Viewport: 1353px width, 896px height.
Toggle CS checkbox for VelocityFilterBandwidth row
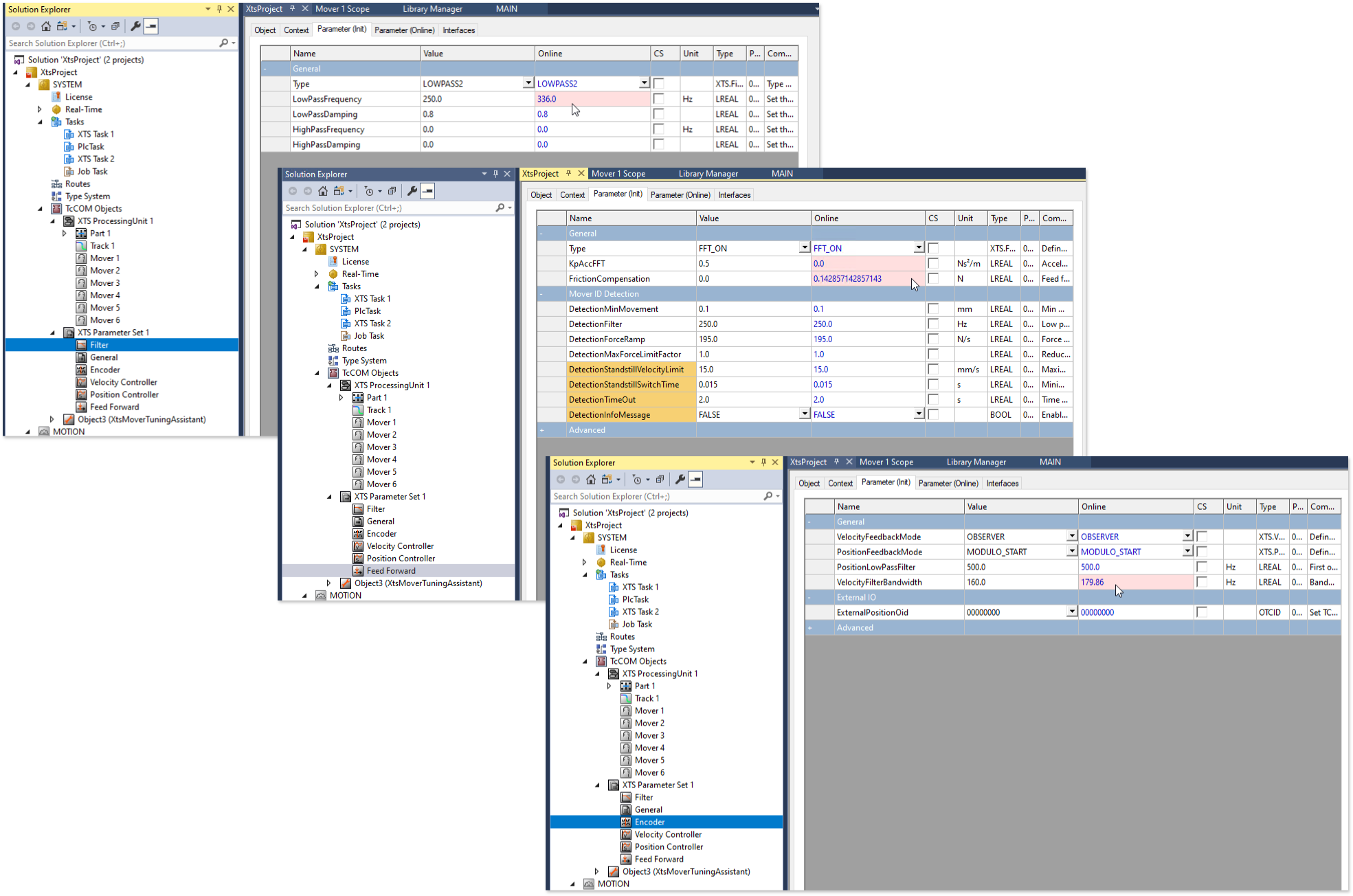[1202, 582]
